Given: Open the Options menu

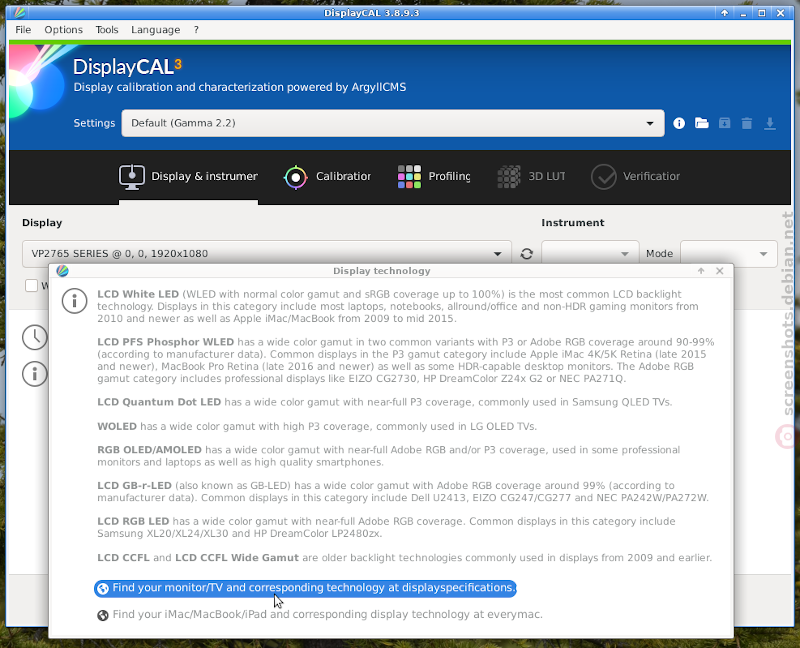Looking at the screenshot, I should [63, 30].
